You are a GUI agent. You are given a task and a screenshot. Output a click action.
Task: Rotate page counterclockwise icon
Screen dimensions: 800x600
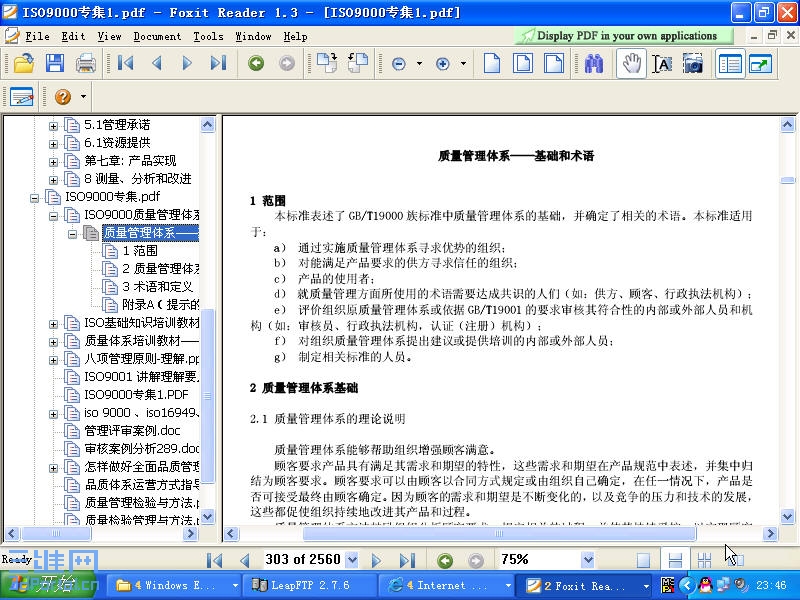358,63
